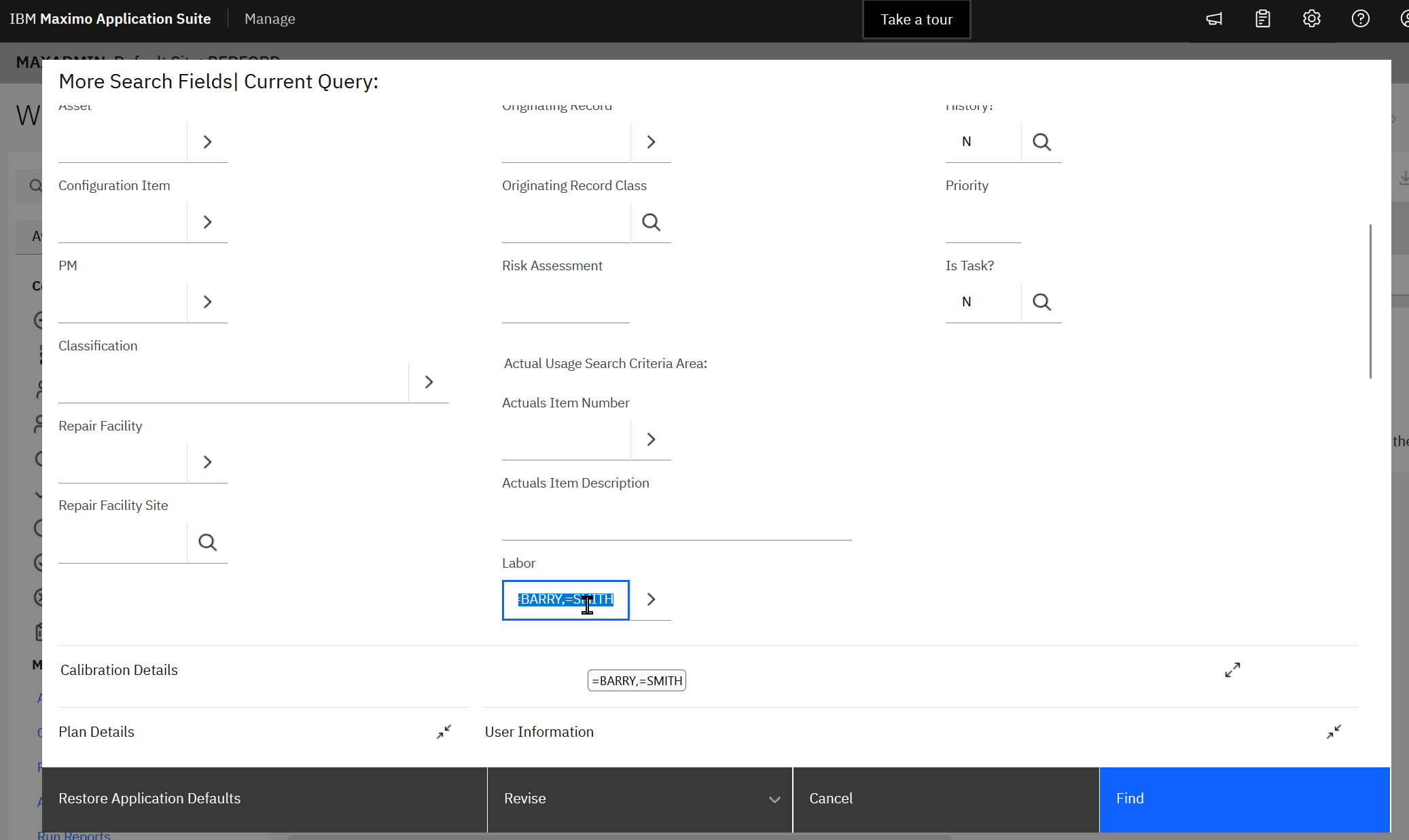Image resolution: width=1409 pixels, height=840 pixels.
Task: Open the Repair Facility Site search magnifier
Action: click(x=207, y=542)
